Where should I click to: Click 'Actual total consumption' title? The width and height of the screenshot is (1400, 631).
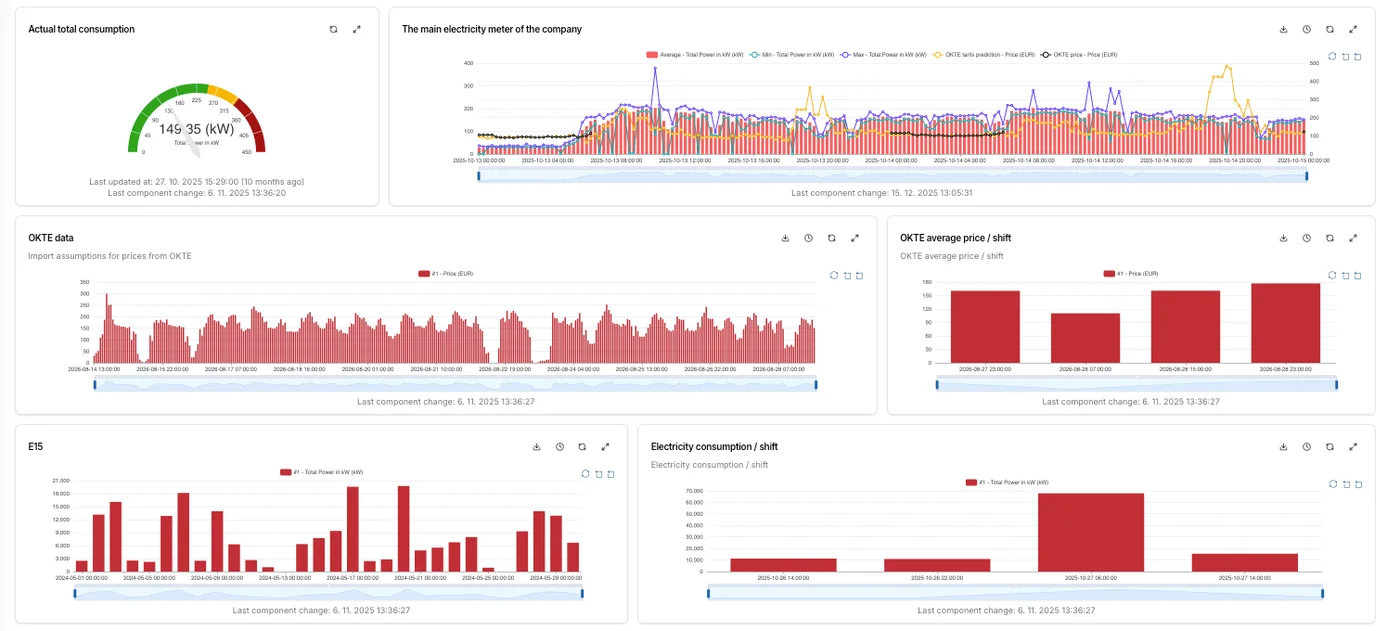tap(81, 29)
